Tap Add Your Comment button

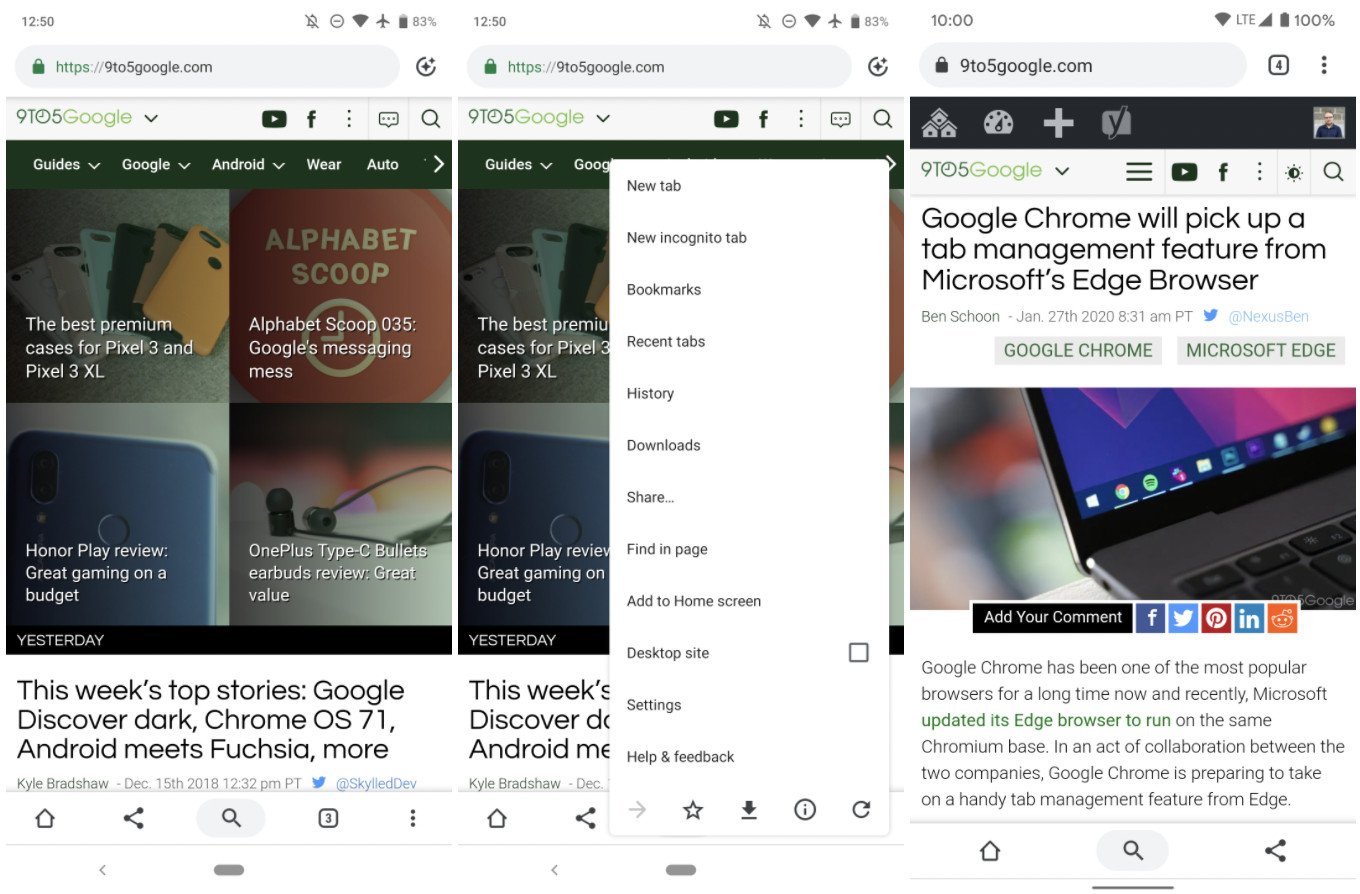pos(1052,617)
